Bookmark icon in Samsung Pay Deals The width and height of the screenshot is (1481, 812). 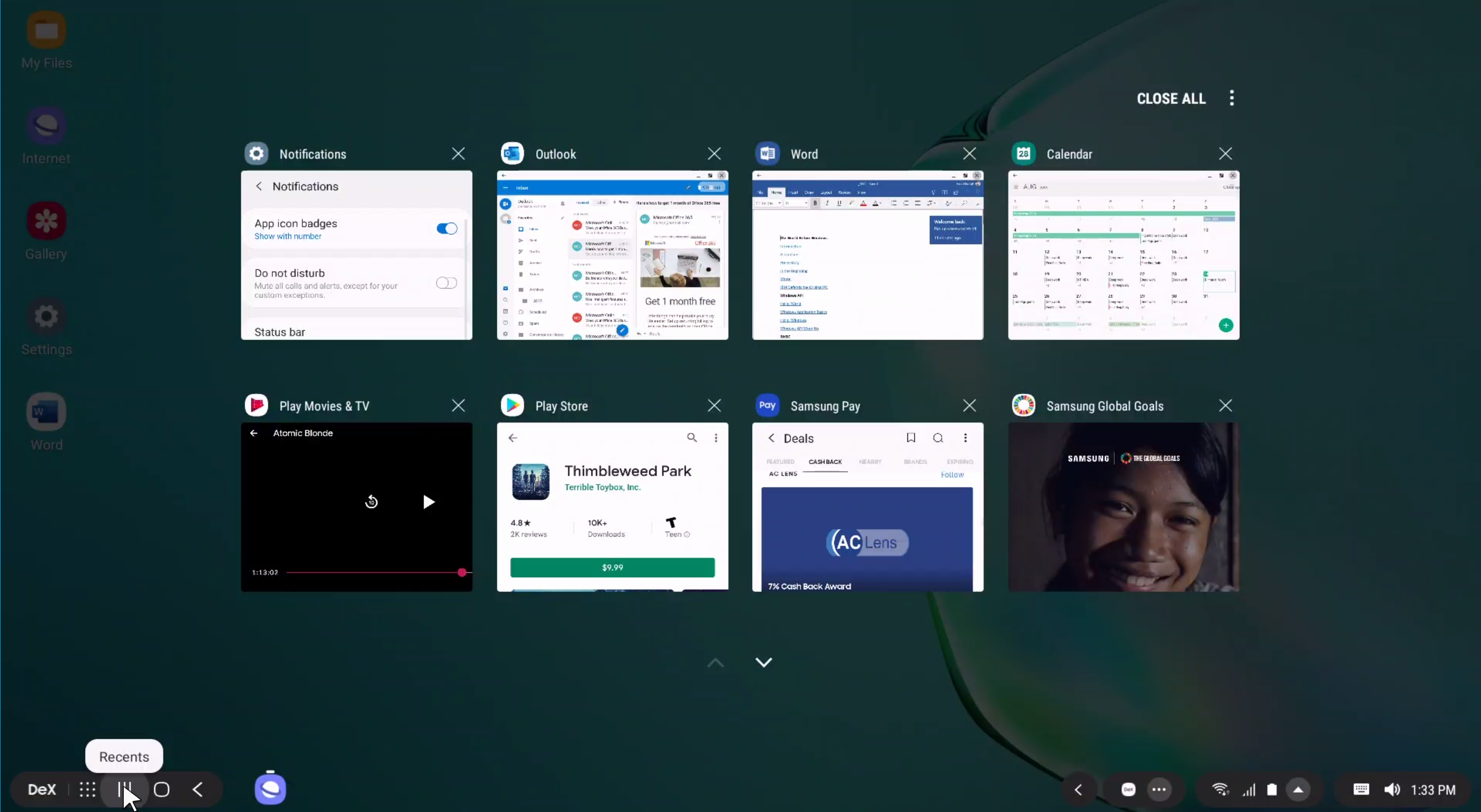pos(911,438)
